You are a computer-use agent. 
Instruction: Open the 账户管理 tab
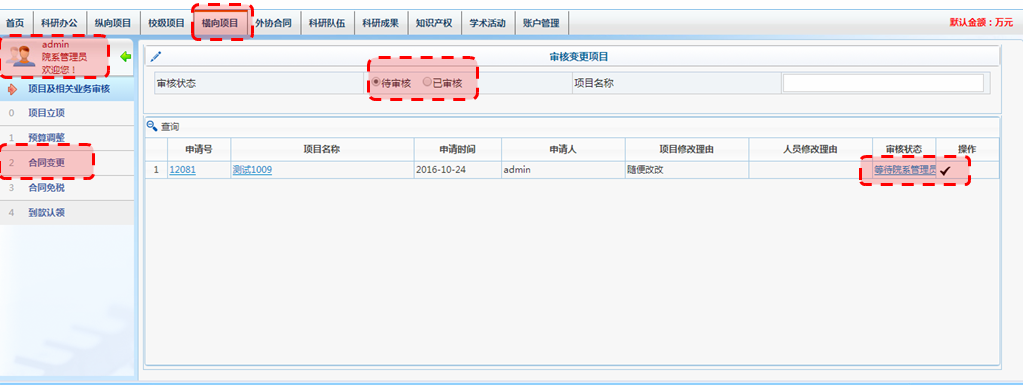(x=541, y=23)
